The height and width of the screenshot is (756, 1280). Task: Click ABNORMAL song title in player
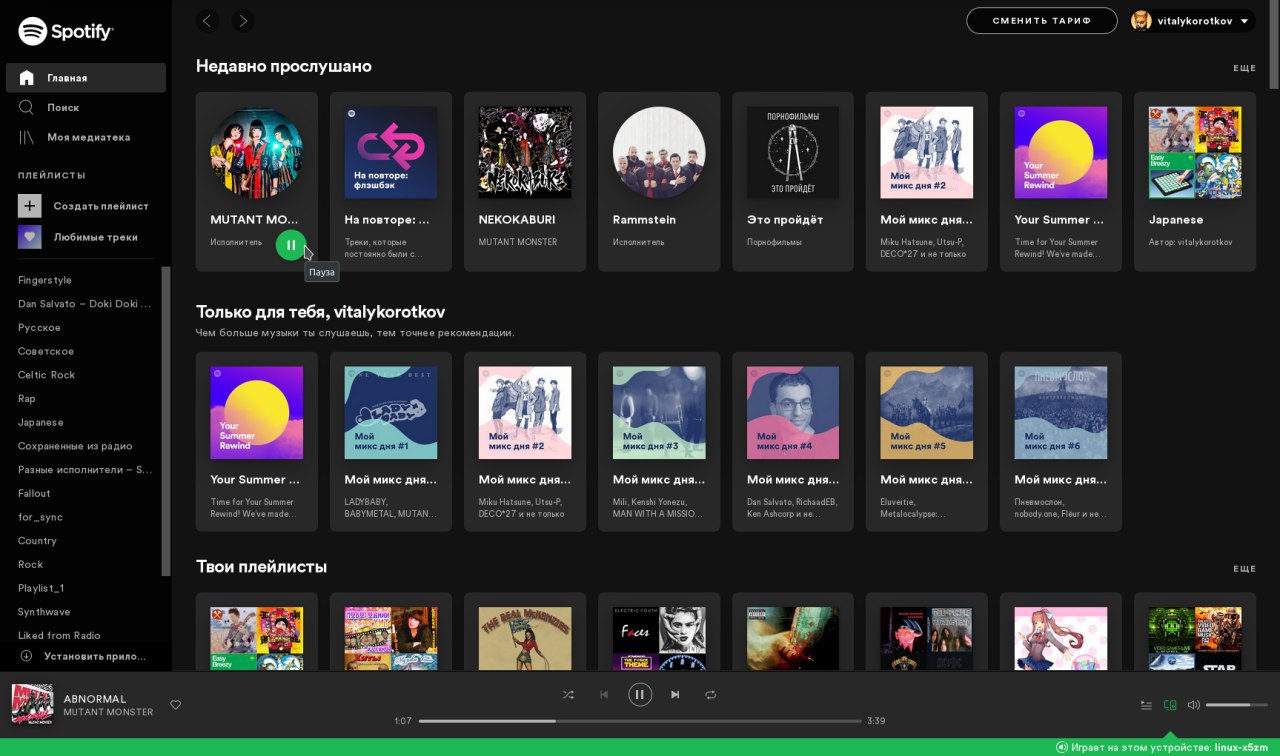(95, 699)
